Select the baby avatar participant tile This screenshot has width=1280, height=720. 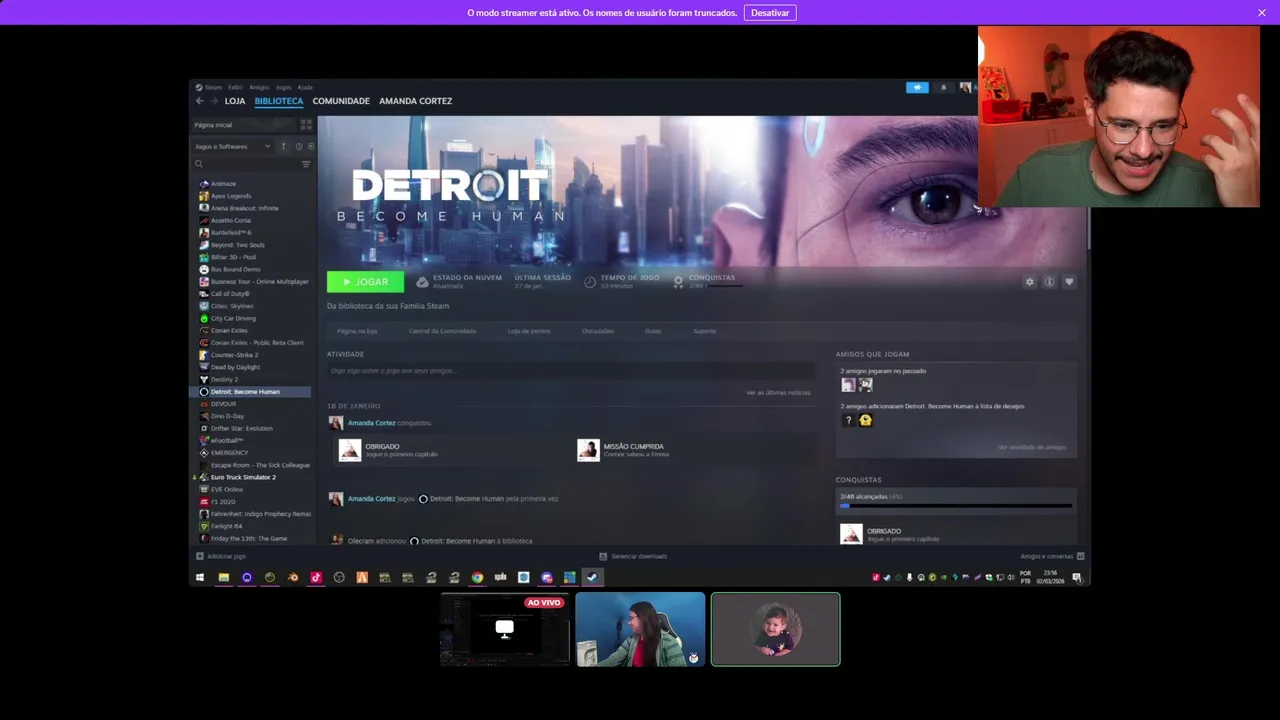click(775, 629)
